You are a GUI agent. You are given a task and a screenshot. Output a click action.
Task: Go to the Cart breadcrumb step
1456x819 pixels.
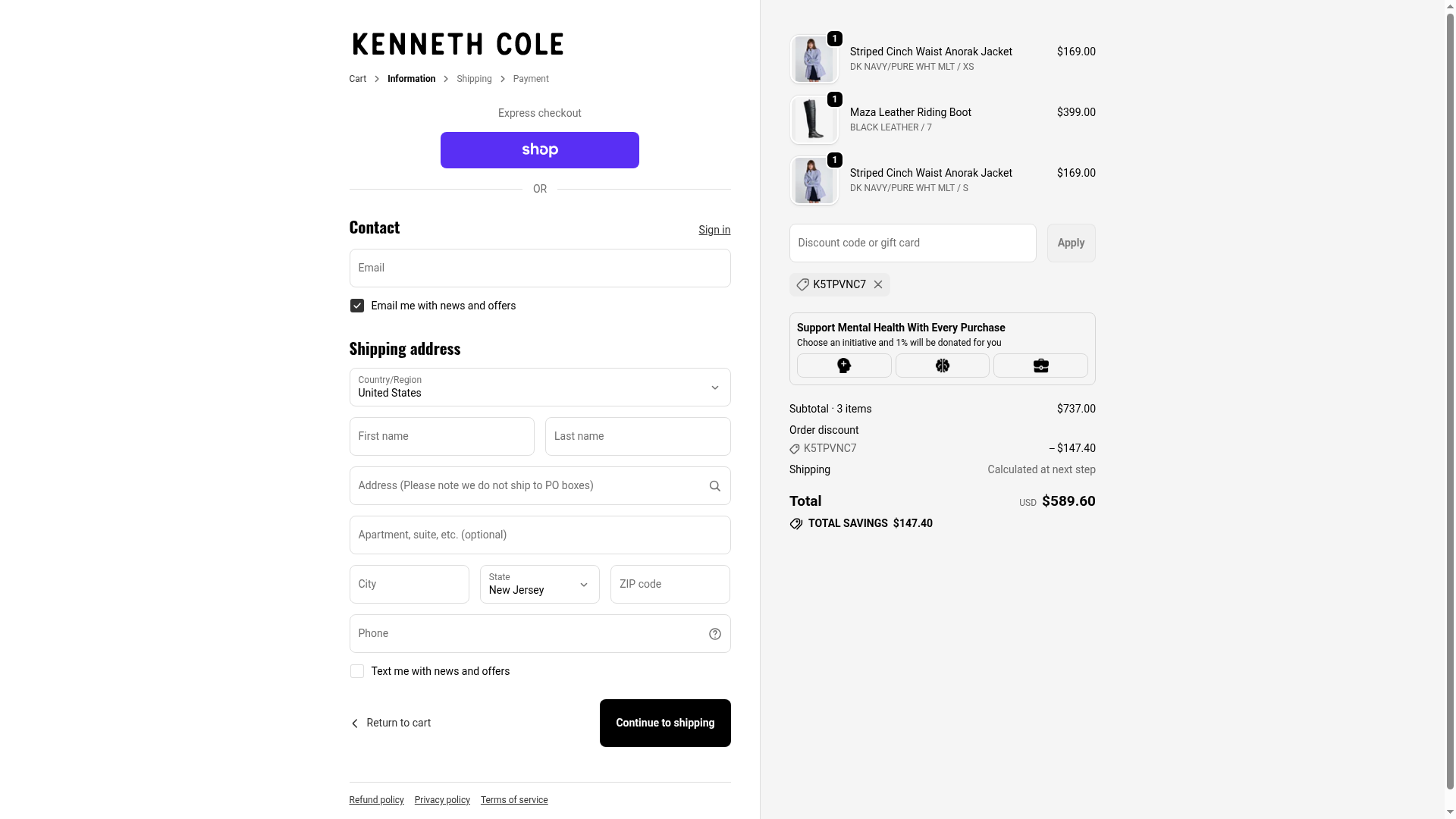357,79
